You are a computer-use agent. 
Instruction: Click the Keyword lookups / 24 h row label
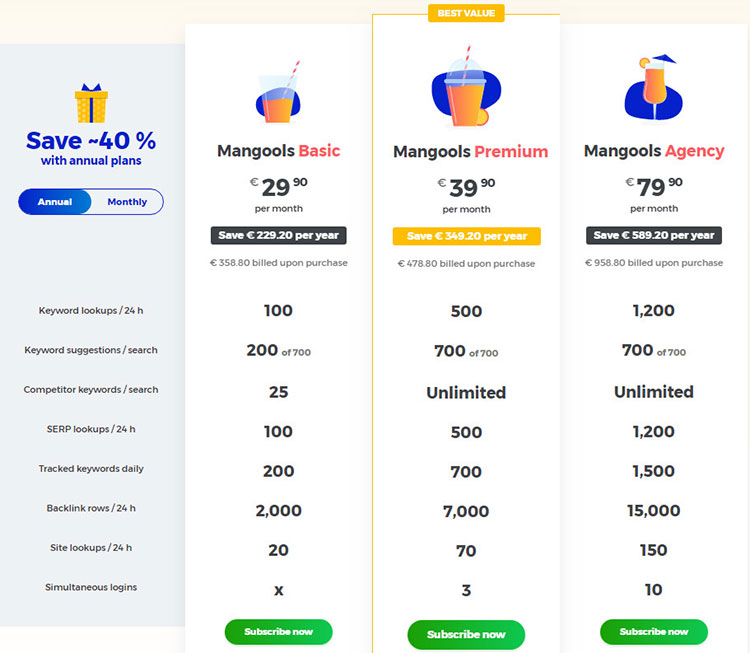coord(91,311)
